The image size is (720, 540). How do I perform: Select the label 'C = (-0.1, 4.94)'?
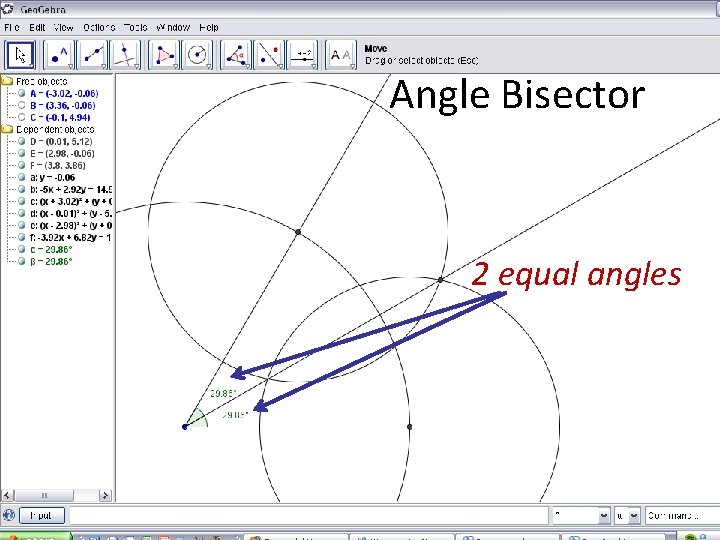pyautogui.click(x=60, y=117)
